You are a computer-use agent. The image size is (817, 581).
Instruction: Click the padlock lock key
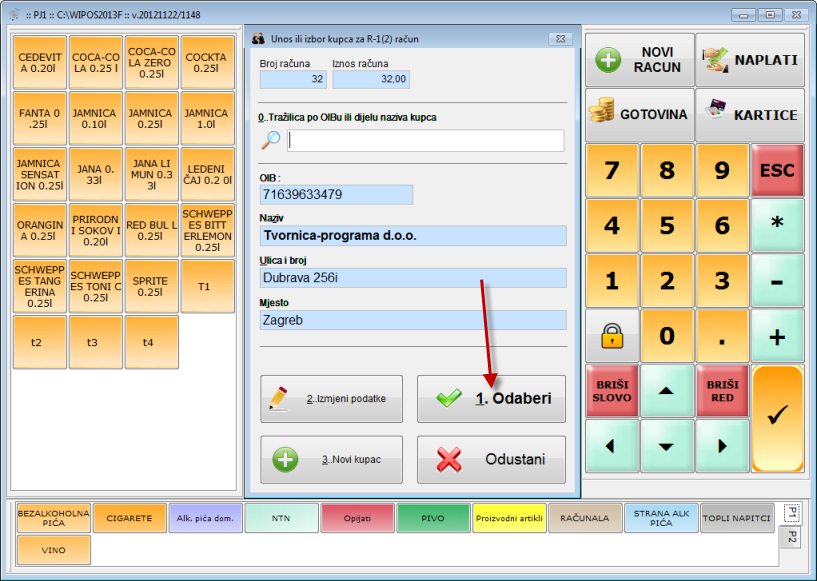611,336
